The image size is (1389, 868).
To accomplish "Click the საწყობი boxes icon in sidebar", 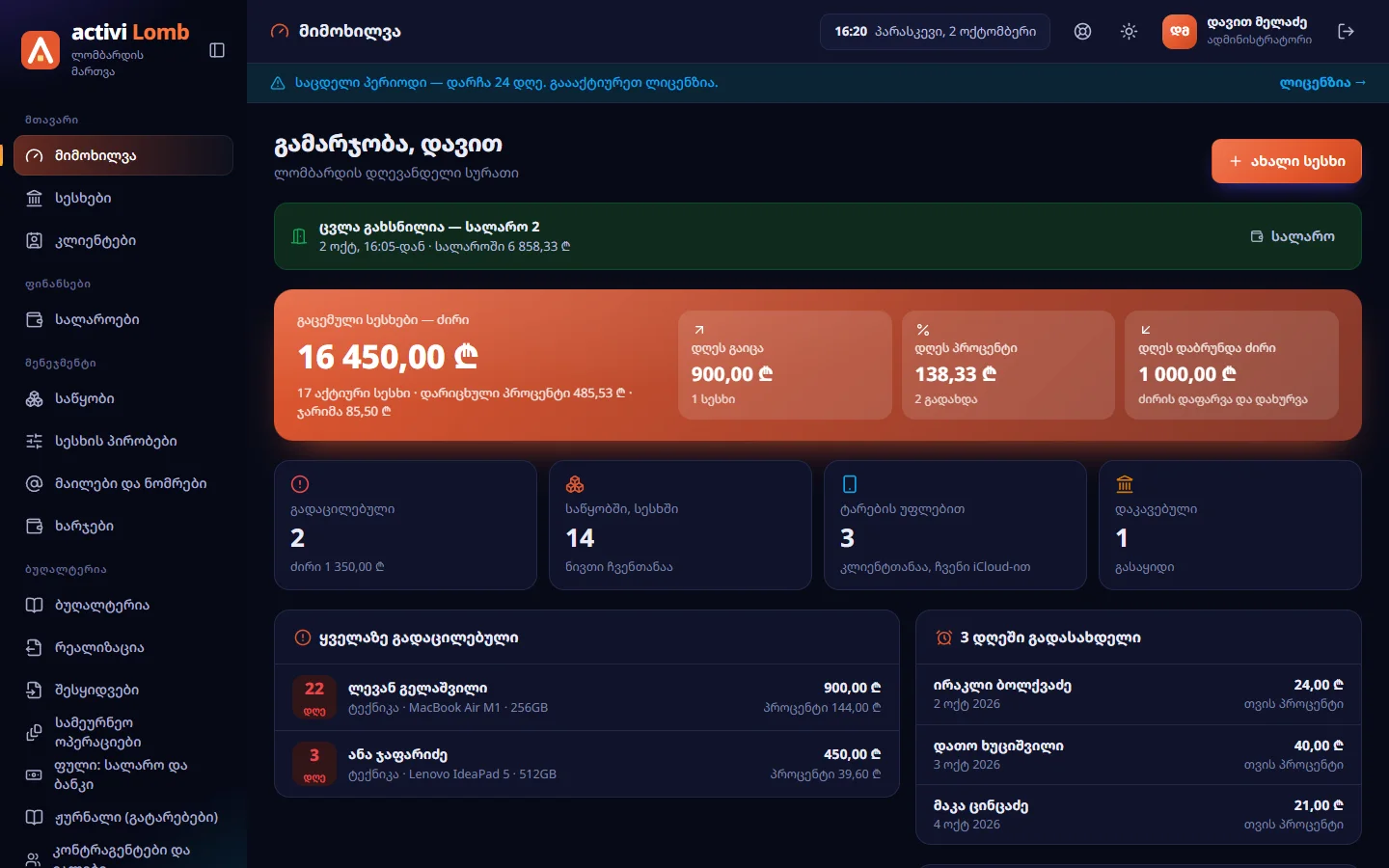I will pos(35,398).
